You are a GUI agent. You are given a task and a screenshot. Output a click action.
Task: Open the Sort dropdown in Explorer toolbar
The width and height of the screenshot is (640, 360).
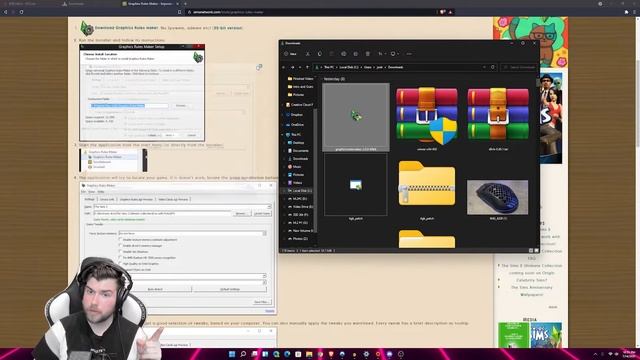381,54
